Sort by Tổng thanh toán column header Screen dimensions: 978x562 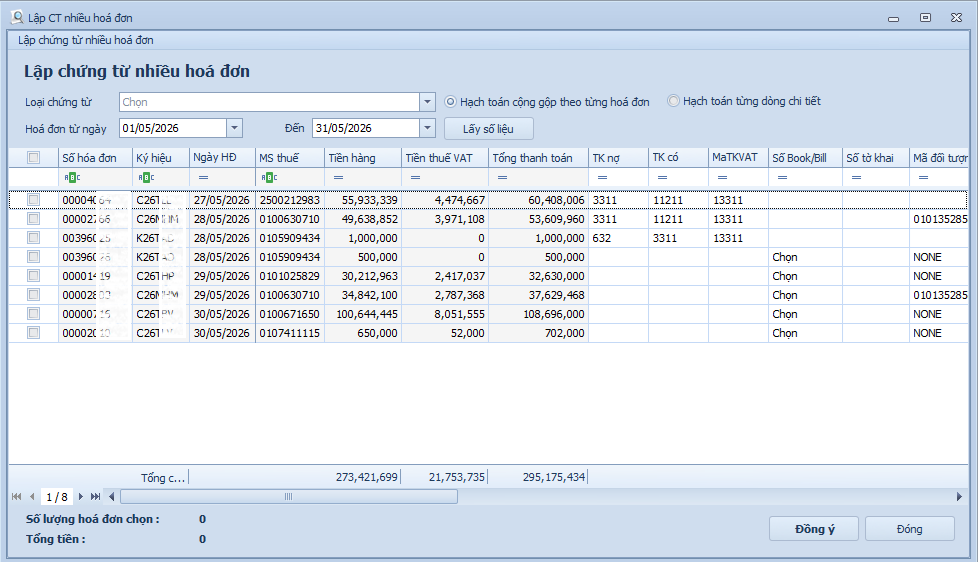point(538,158)
